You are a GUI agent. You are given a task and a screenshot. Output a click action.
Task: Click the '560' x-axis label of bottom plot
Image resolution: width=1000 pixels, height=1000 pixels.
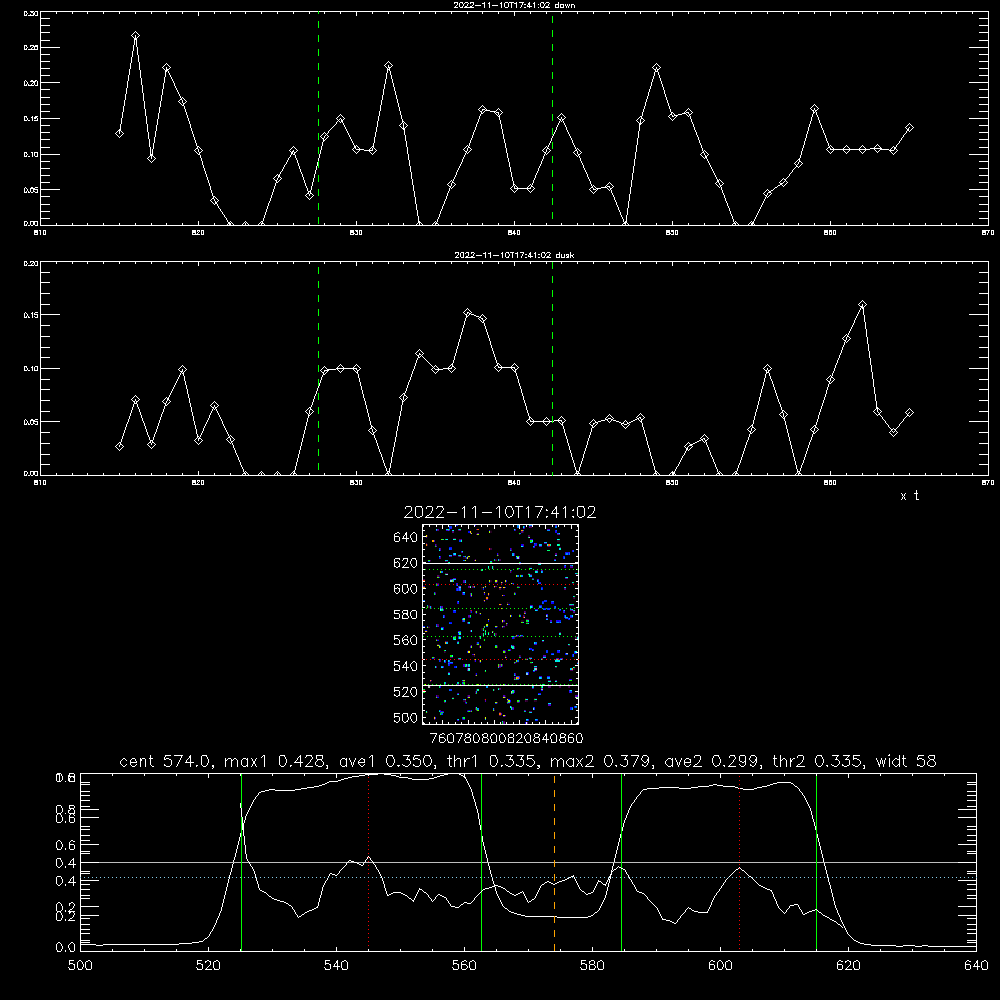click(464, 966)
